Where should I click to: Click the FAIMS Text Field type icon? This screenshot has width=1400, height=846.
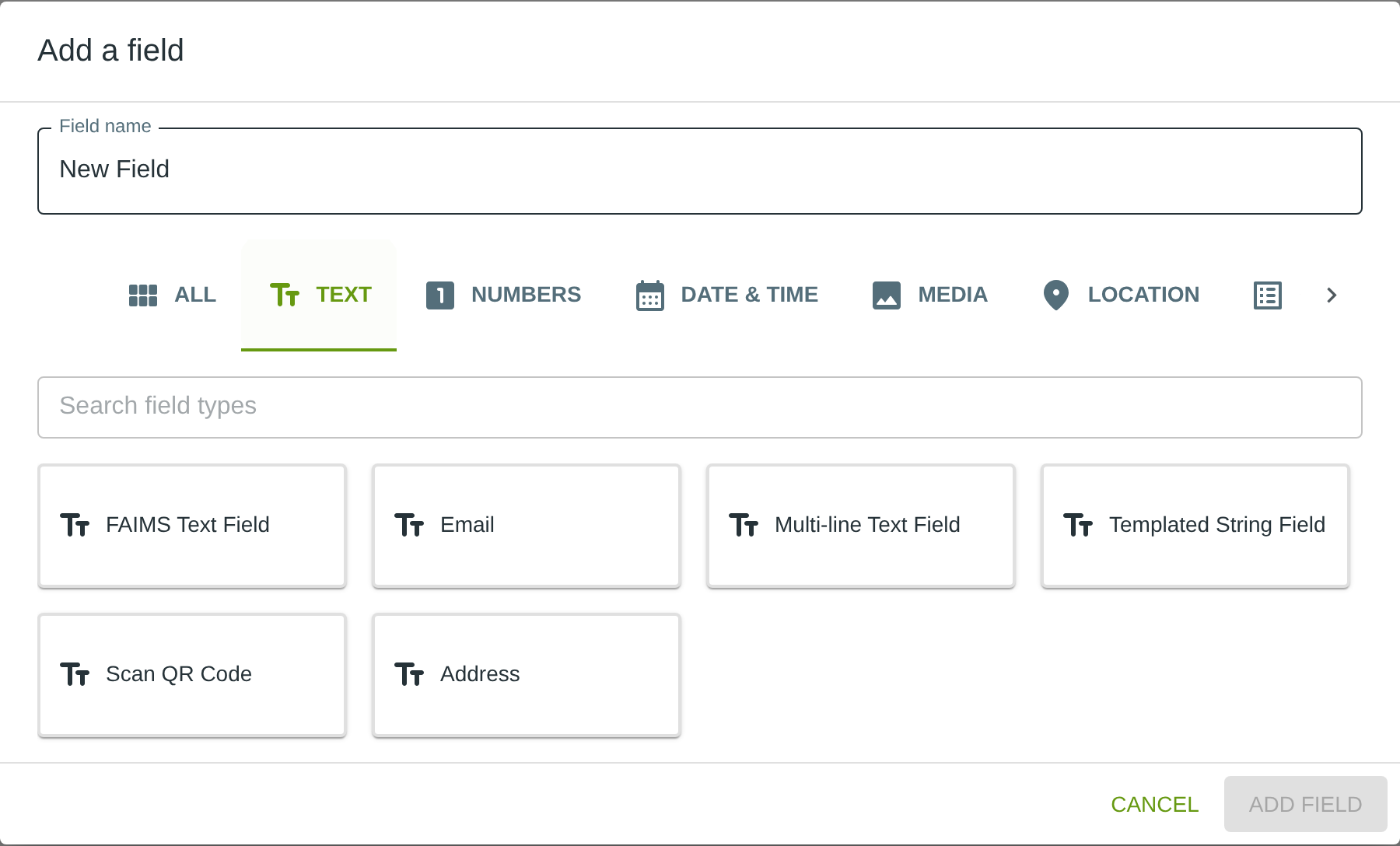75,526
